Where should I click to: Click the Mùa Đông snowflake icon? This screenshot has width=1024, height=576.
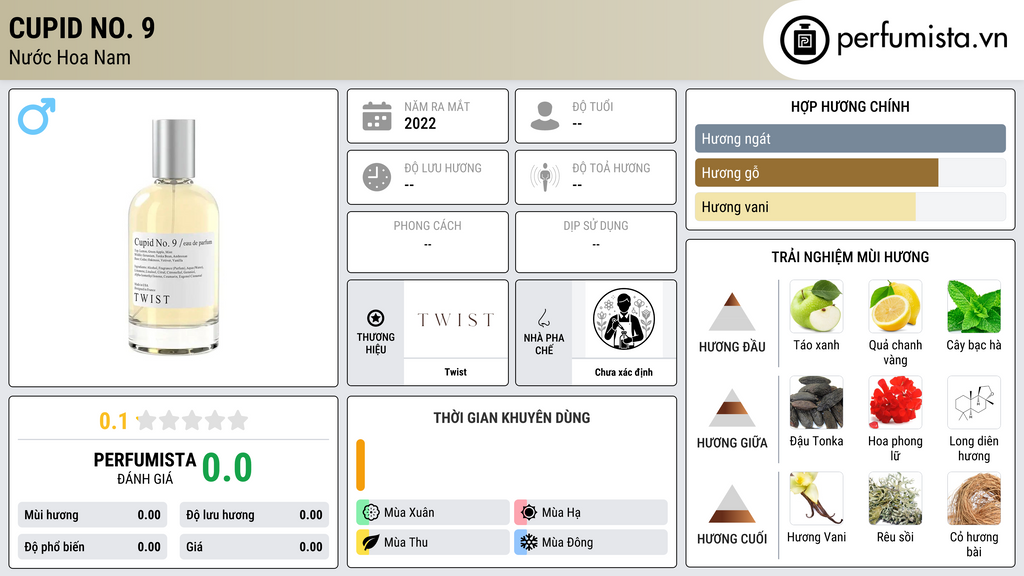tap(529, 542)
